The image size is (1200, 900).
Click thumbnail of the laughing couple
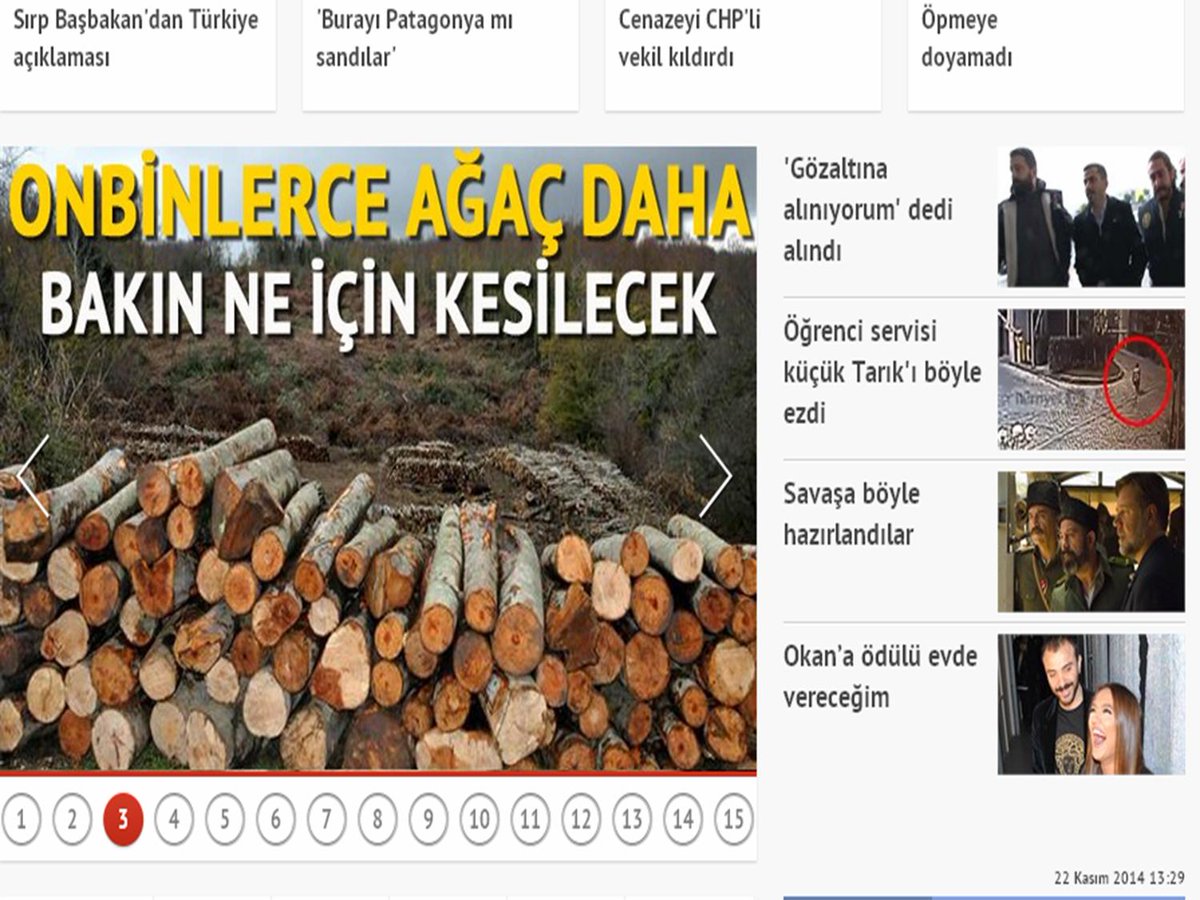click(x=1091, y=704)
